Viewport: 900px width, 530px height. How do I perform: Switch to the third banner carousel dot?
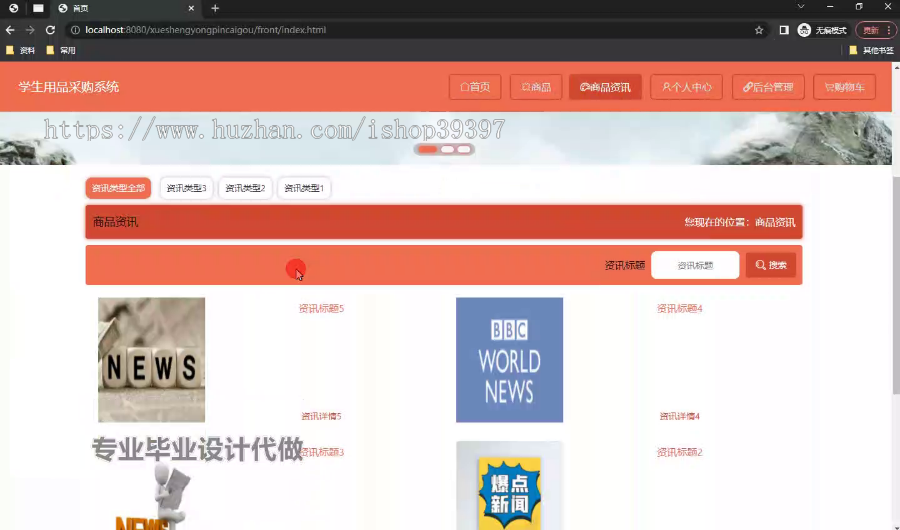pyautogui.click(x=464, y=149)
